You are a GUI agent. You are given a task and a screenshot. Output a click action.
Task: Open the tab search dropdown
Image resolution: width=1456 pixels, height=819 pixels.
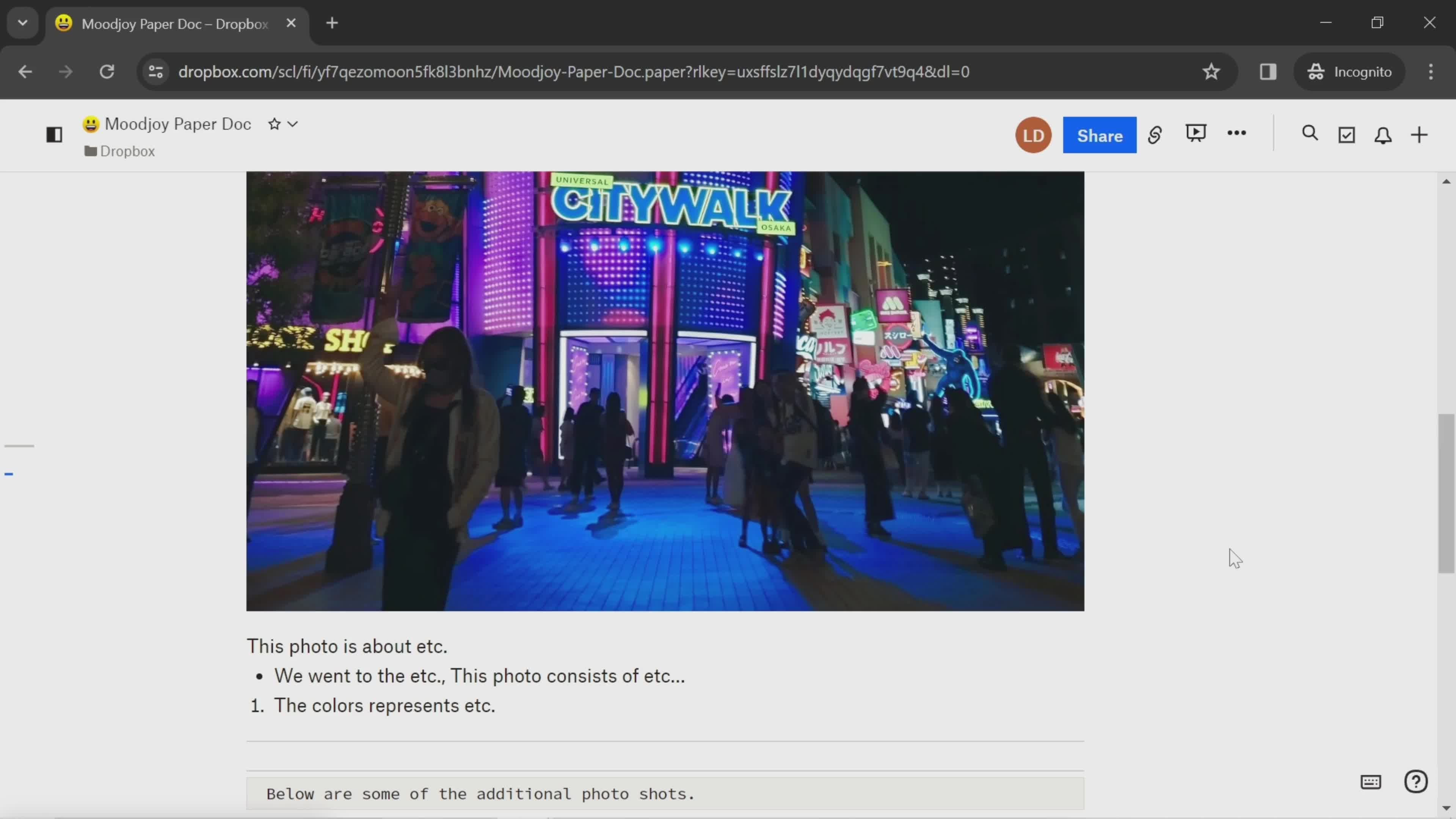point(23,23)
